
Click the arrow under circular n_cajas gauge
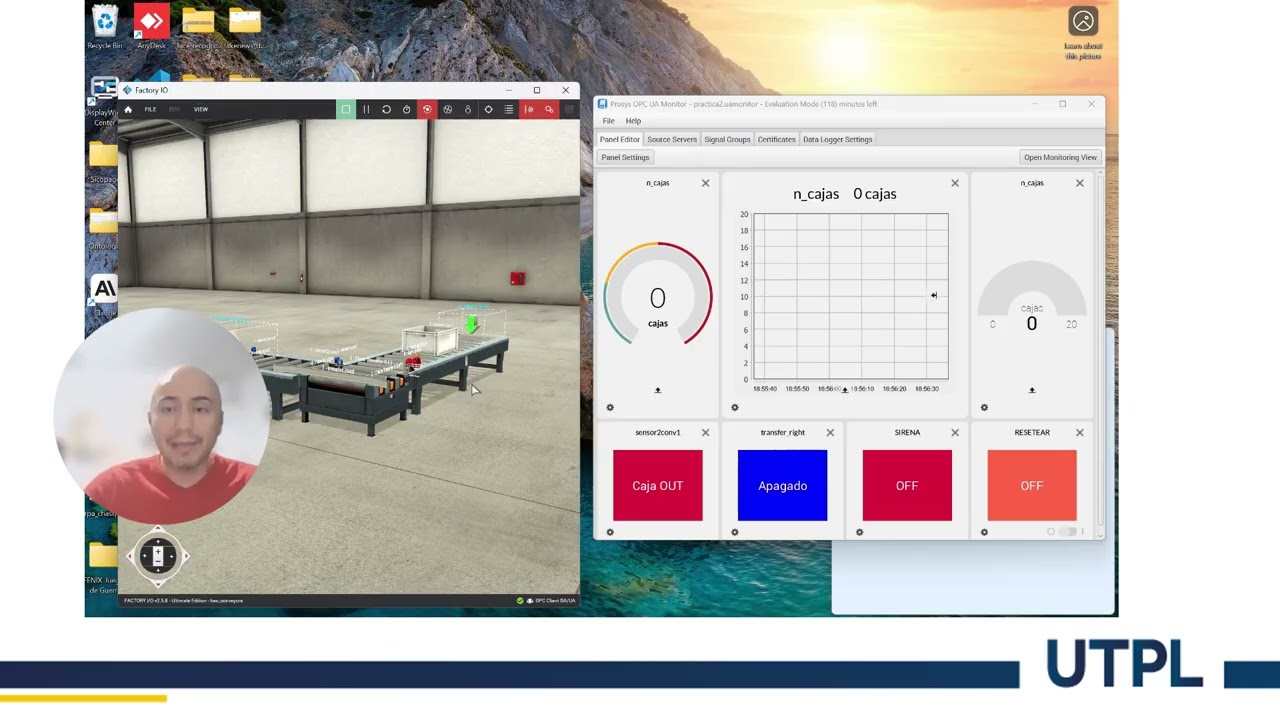(658, 390)
